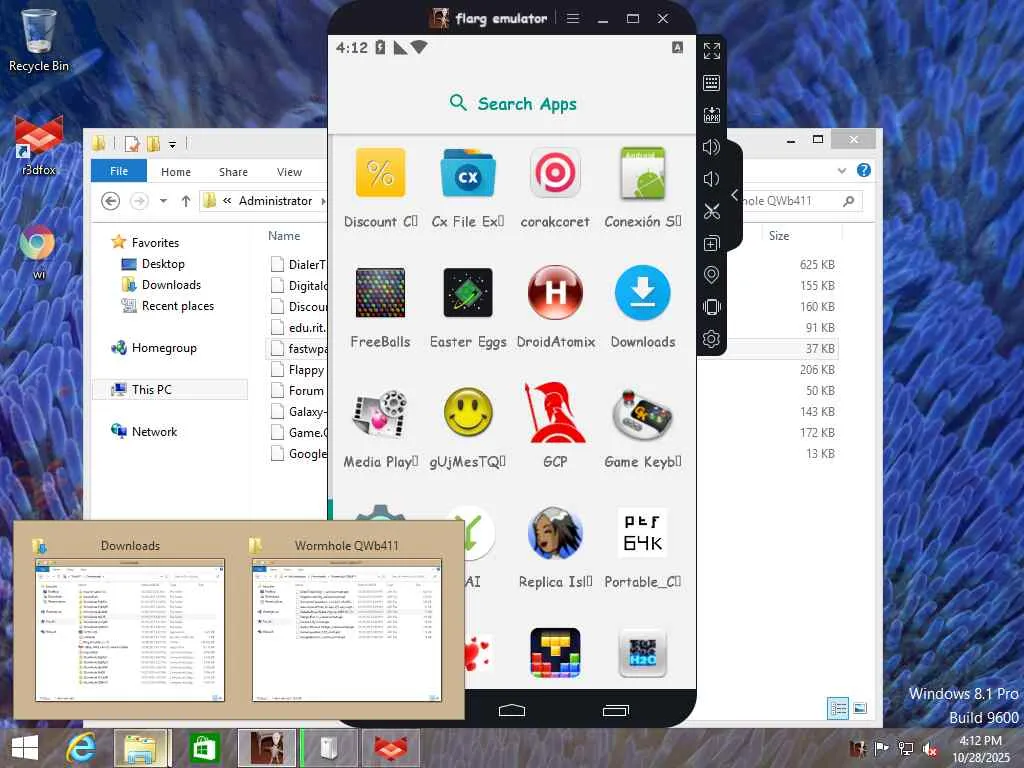Click the emulator fullscreen icon
This screenshot has width=1024, height=768.
pos(712,51)
